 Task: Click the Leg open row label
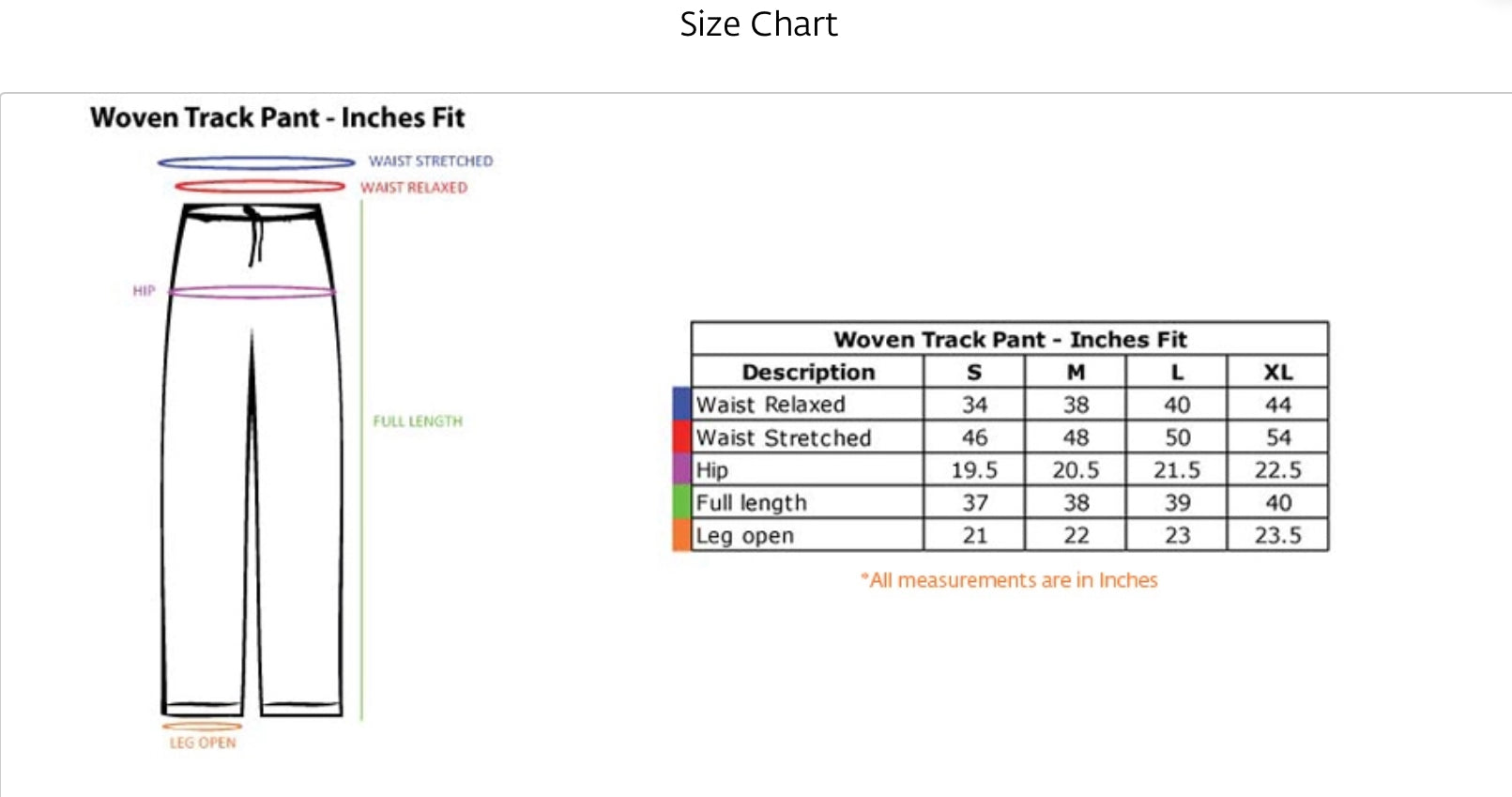click(x=745, y=536)
